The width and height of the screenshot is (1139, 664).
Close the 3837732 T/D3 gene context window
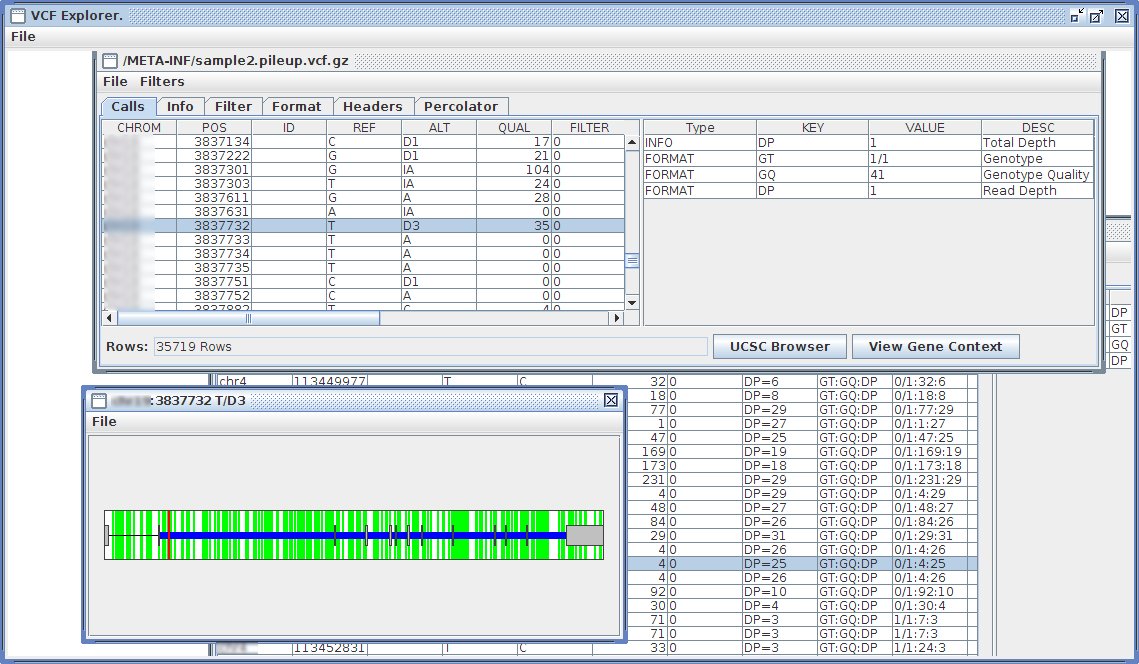tap(610, 400)
